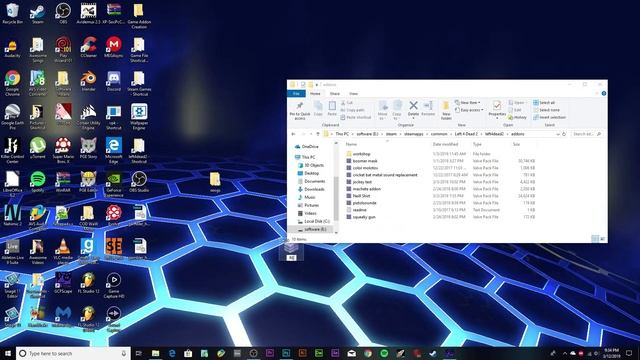This screenshot has width=640, height=360.
Task: Click the taskbar Type here to search box
Action: [73, 353]
